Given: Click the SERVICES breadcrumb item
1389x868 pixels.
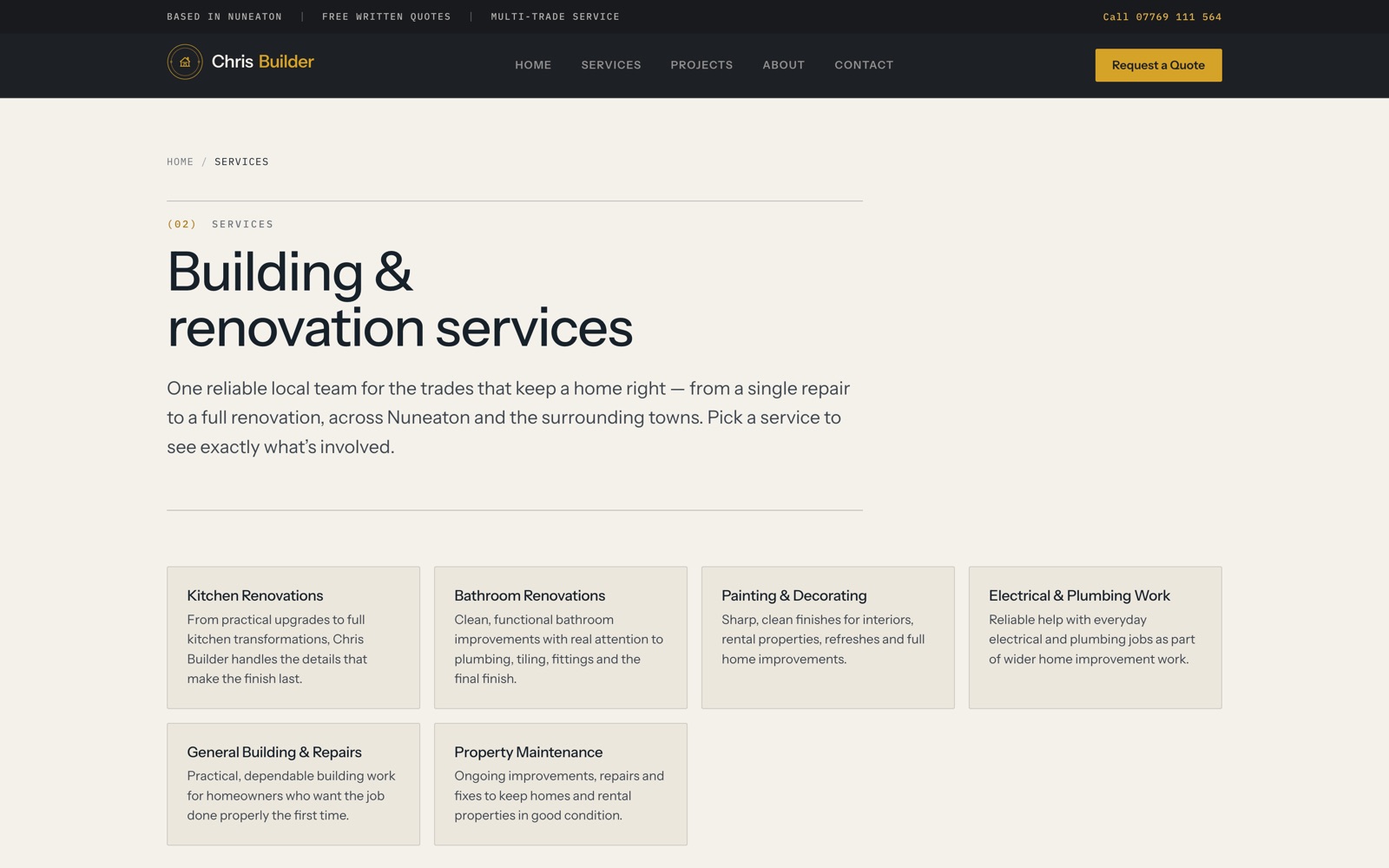Looking at the screenshot, I should click(241, 161).
